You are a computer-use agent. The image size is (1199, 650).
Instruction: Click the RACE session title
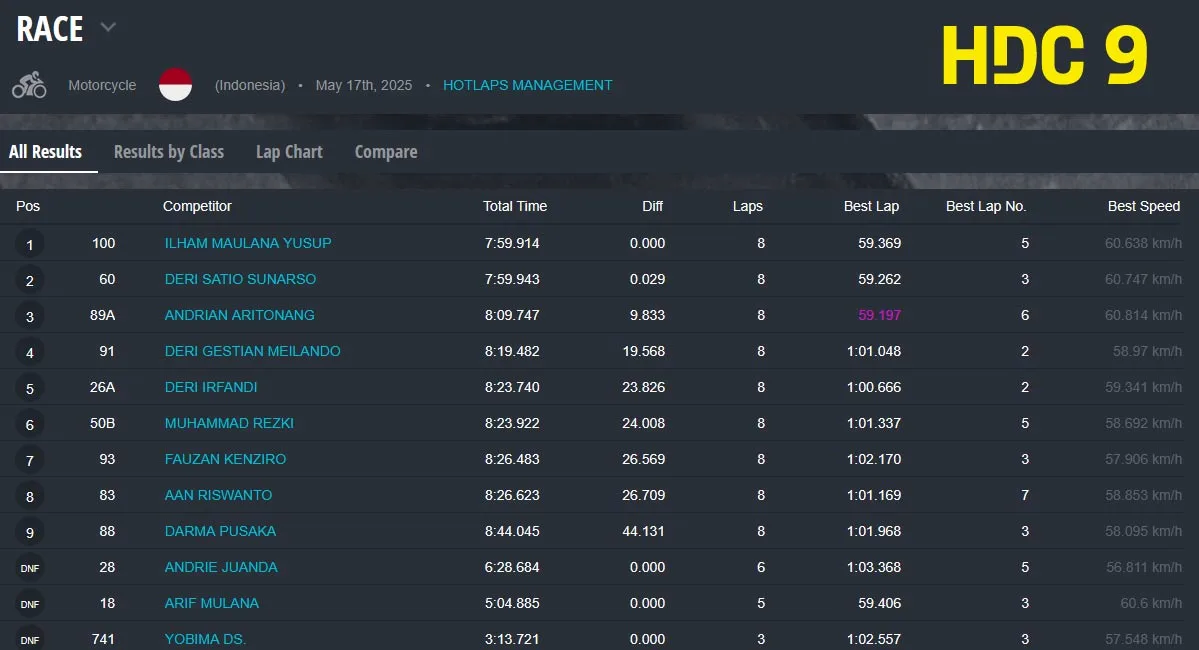(50, 29)
